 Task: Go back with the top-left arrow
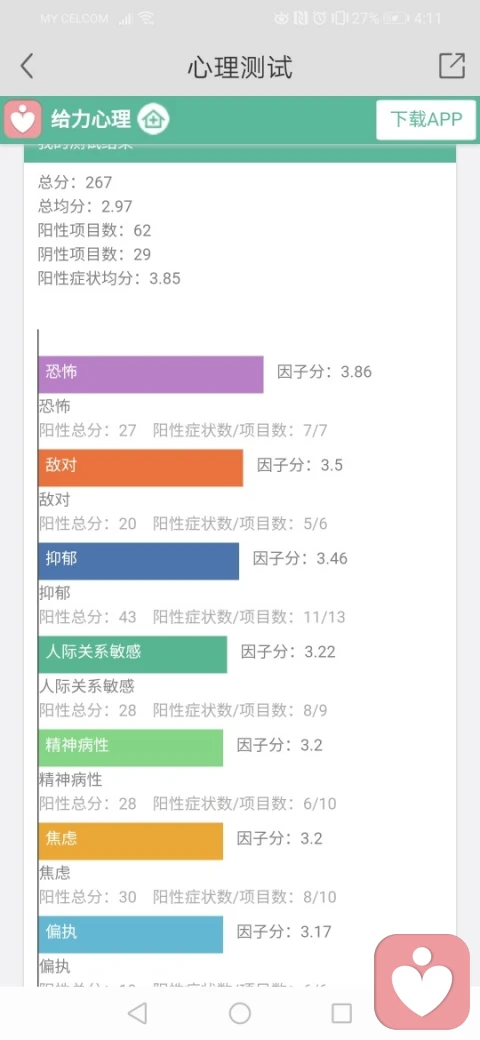26,66
